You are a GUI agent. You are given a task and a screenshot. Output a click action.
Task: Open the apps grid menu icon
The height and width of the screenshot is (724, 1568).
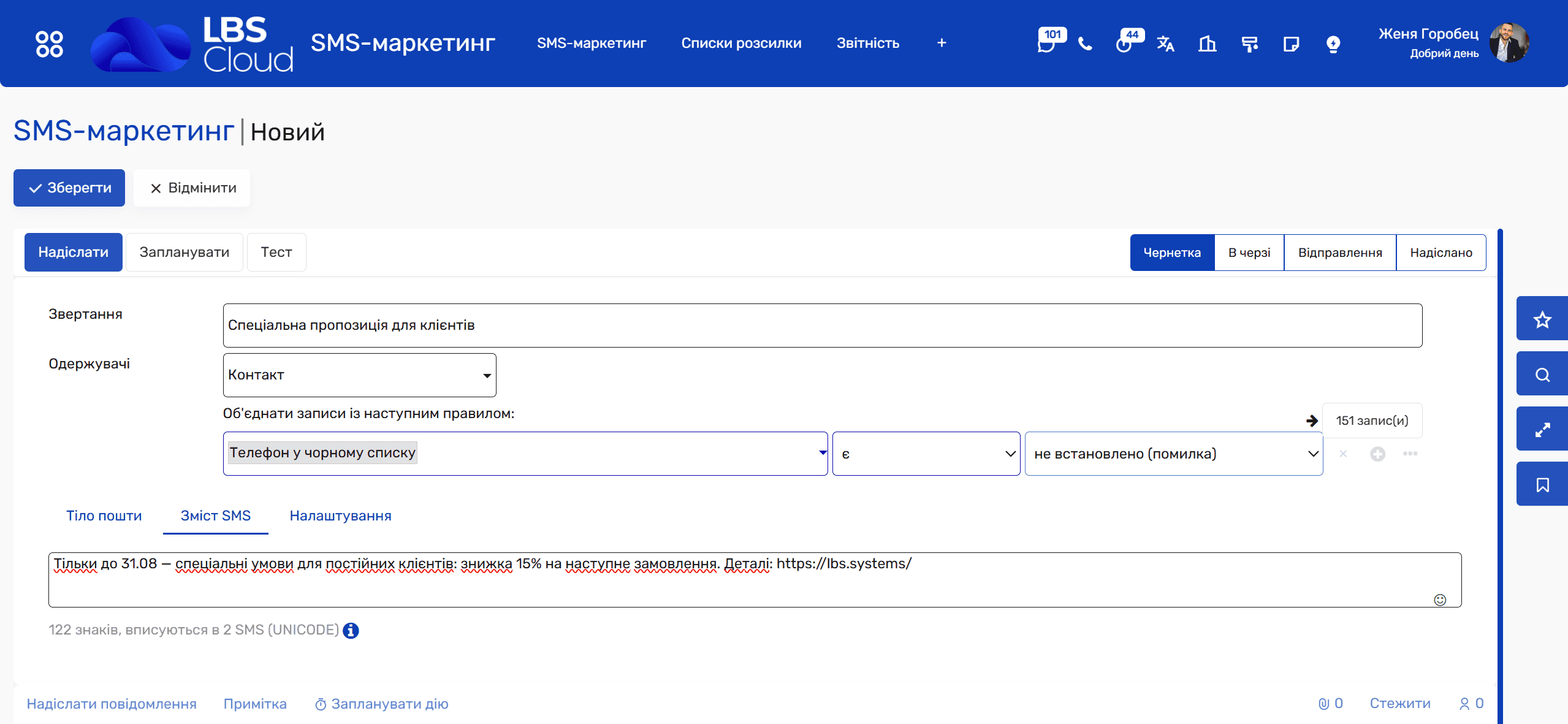pos(49,44)
